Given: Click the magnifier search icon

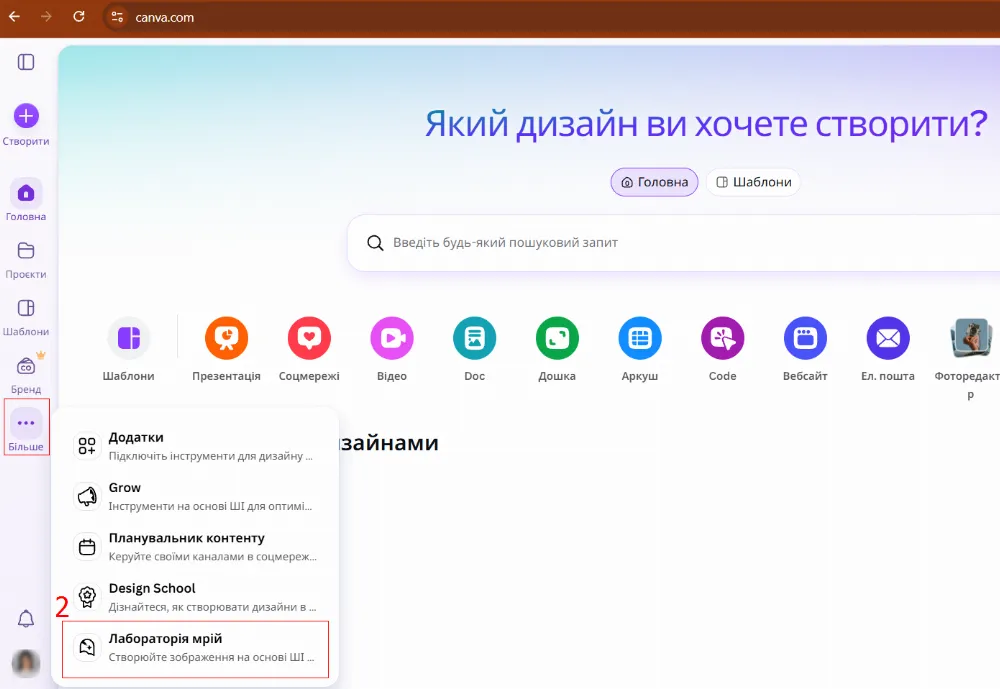Looking at the screenshot, I should 375,243.
